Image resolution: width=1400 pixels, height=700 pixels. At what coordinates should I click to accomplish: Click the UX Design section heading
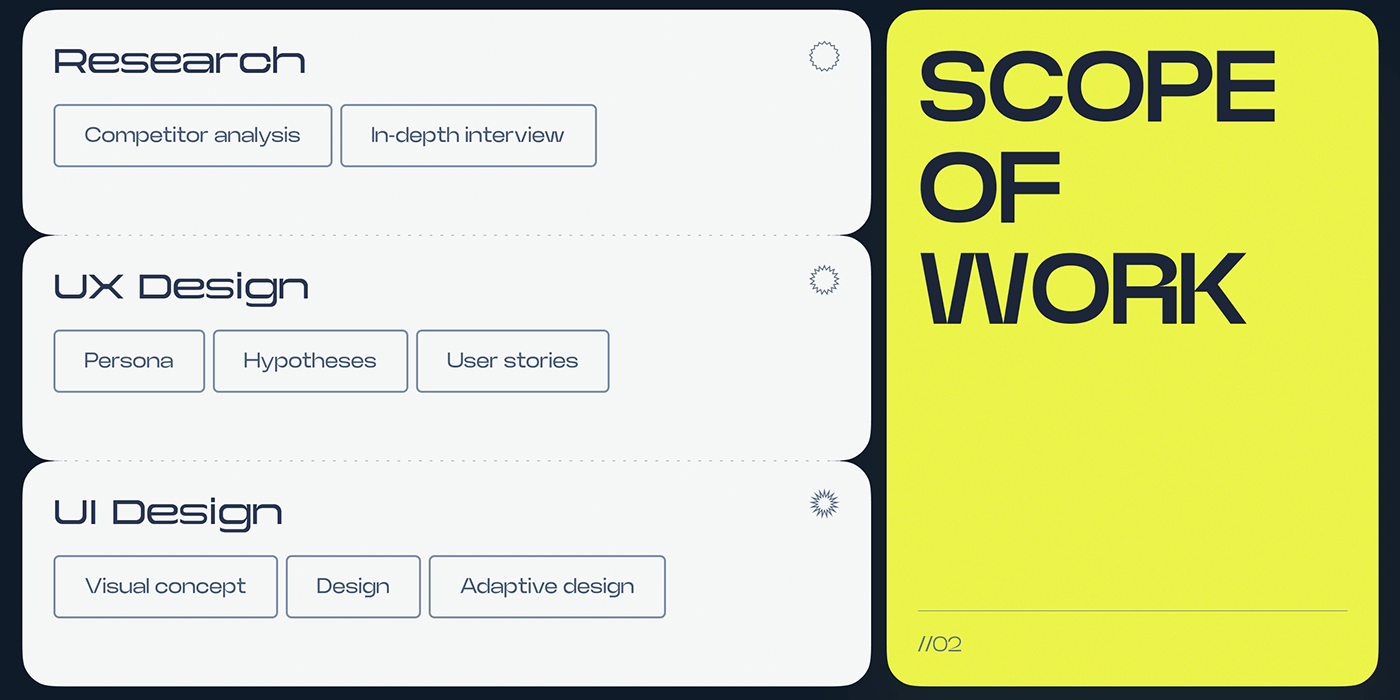(x=181, y=287)
